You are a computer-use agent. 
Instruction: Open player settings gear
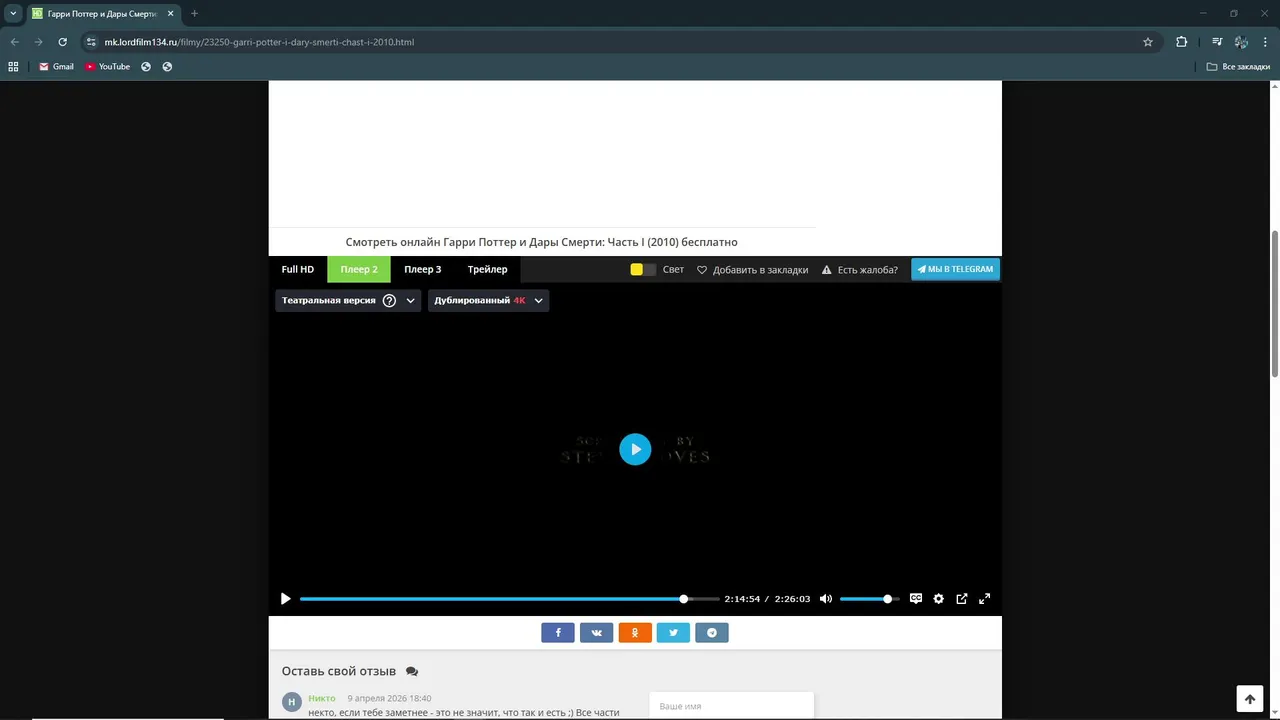[x=938, y=599]
